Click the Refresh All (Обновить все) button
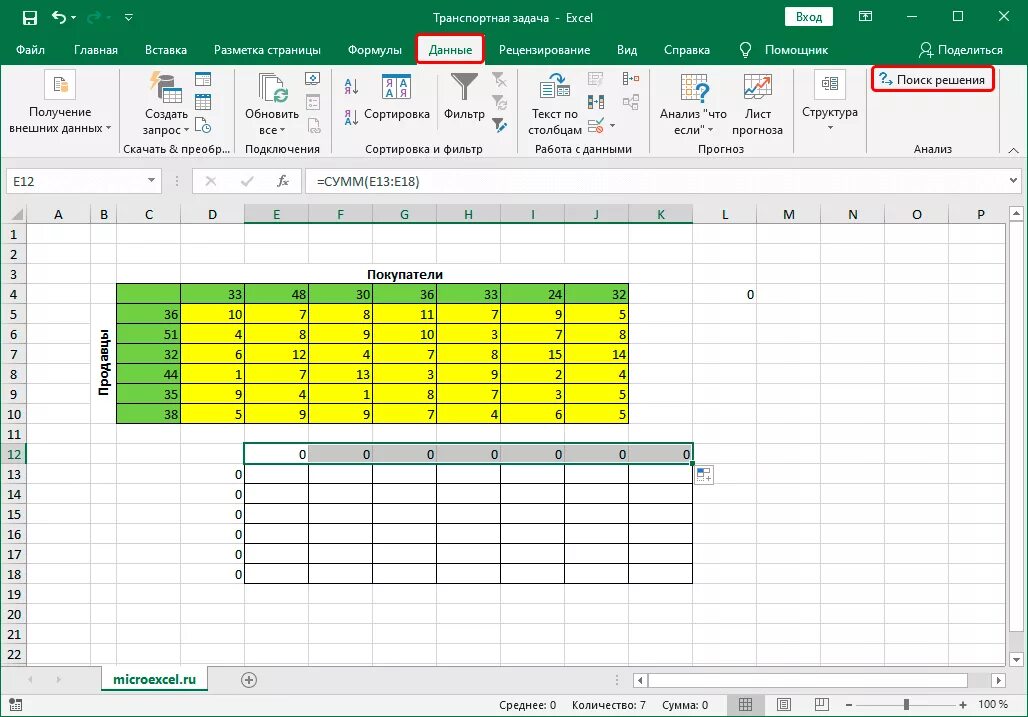The height and width of the screenshot is (717, 1028). click(271, 104)
